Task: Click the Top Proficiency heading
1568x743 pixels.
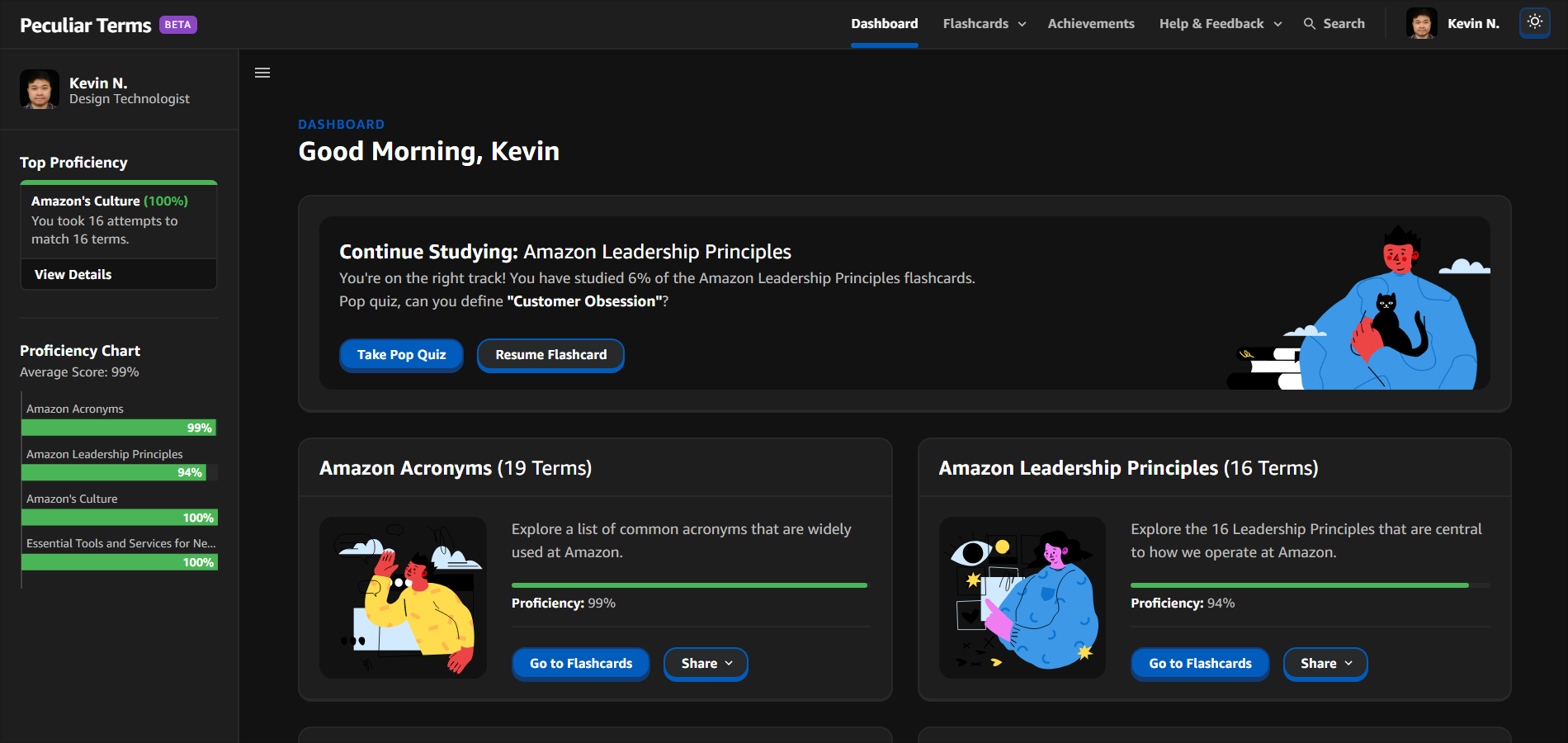Action: click(73, 163)
